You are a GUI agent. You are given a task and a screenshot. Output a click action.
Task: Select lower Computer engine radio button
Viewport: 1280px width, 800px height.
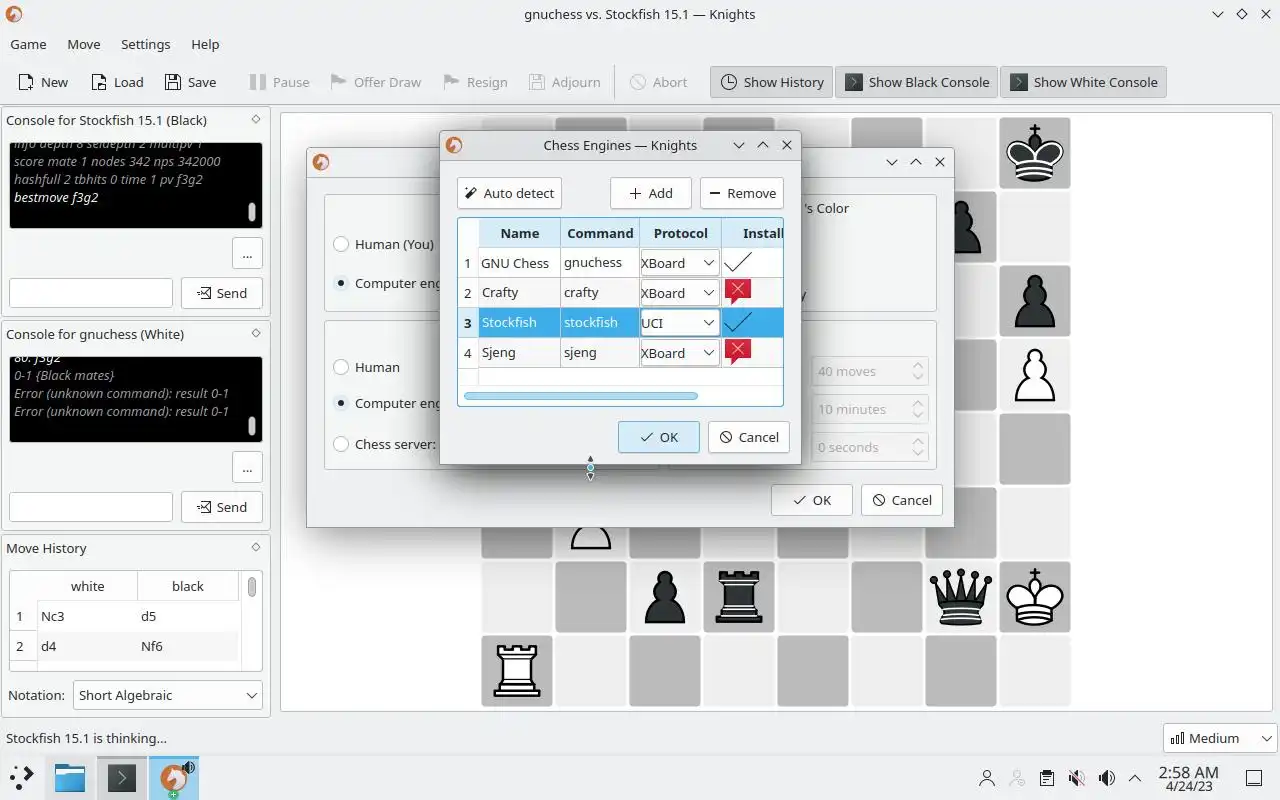341,403
